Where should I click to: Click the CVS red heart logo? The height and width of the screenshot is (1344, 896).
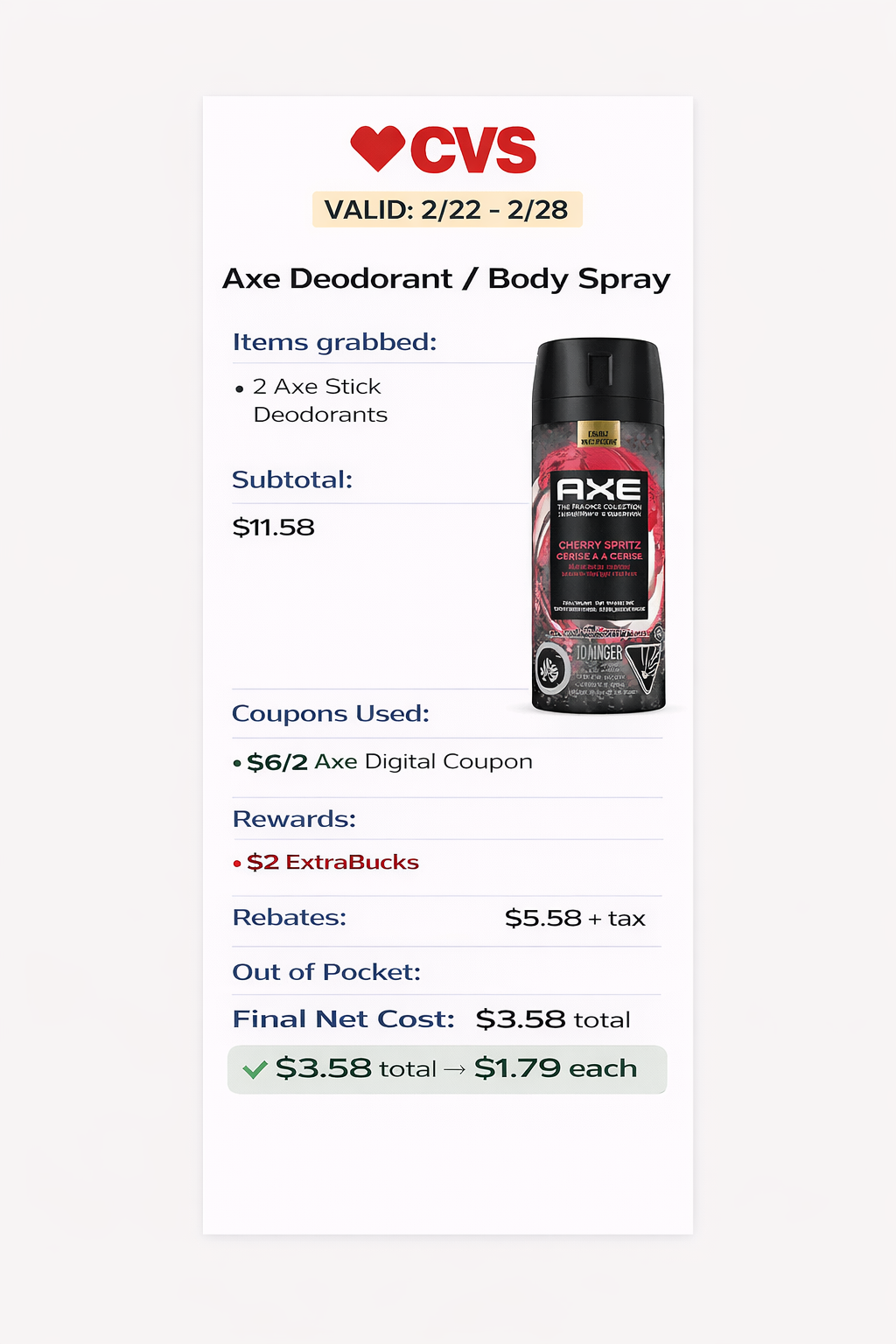377,149
